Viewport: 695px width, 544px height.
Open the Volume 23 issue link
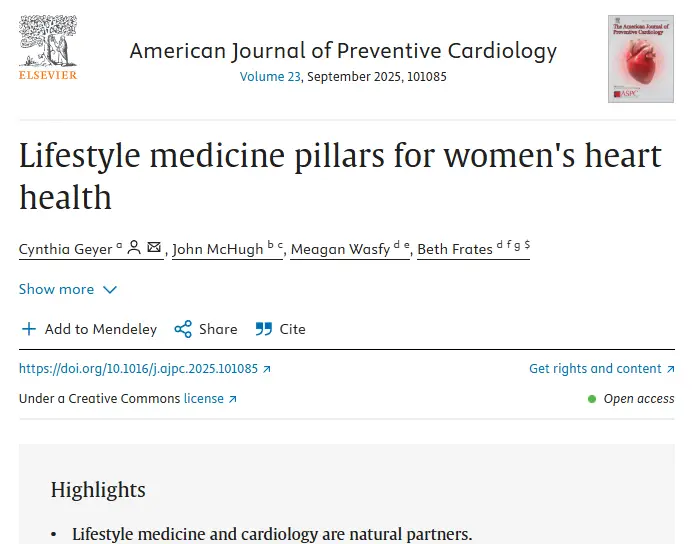click(270, 76)
